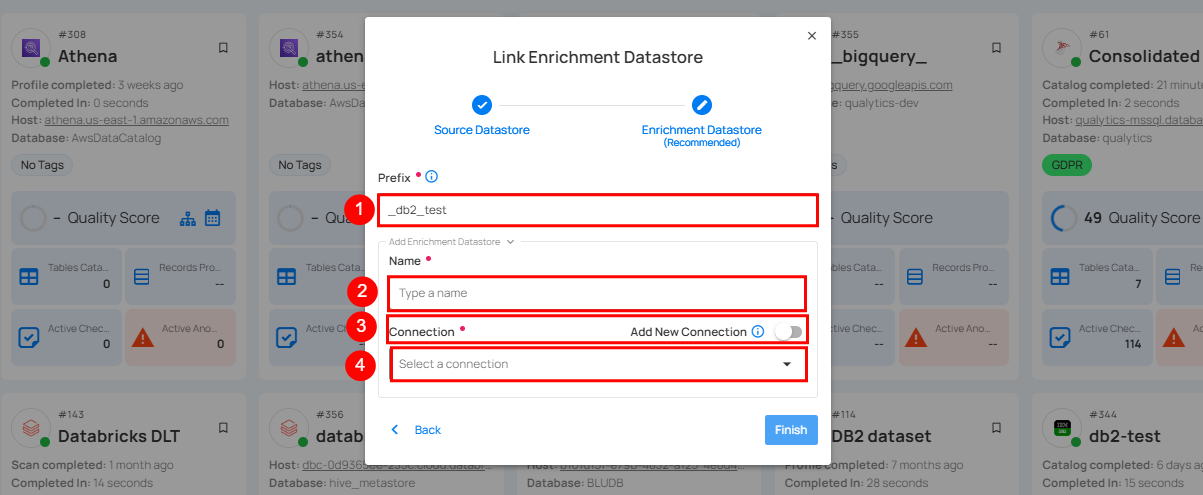This screenshot has height=495, width=1203.
Task: Click the Name input field
Action: (x=597, y=293)
